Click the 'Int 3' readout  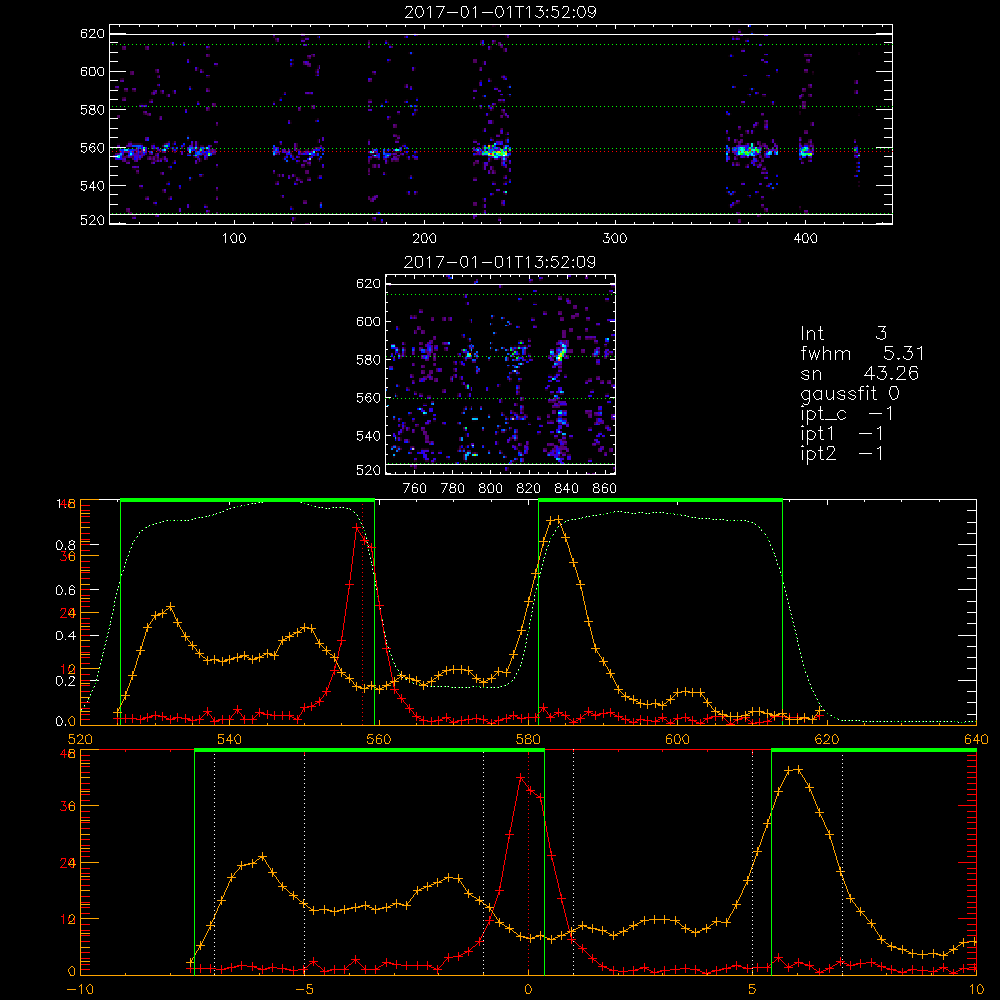pyautogui.click(x=844, y=333)
